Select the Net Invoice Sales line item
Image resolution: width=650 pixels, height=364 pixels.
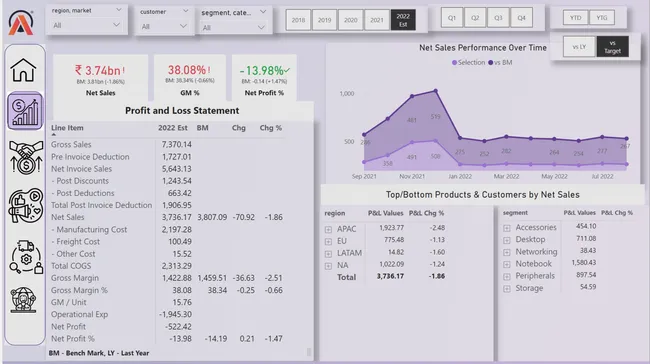point(81,169)
